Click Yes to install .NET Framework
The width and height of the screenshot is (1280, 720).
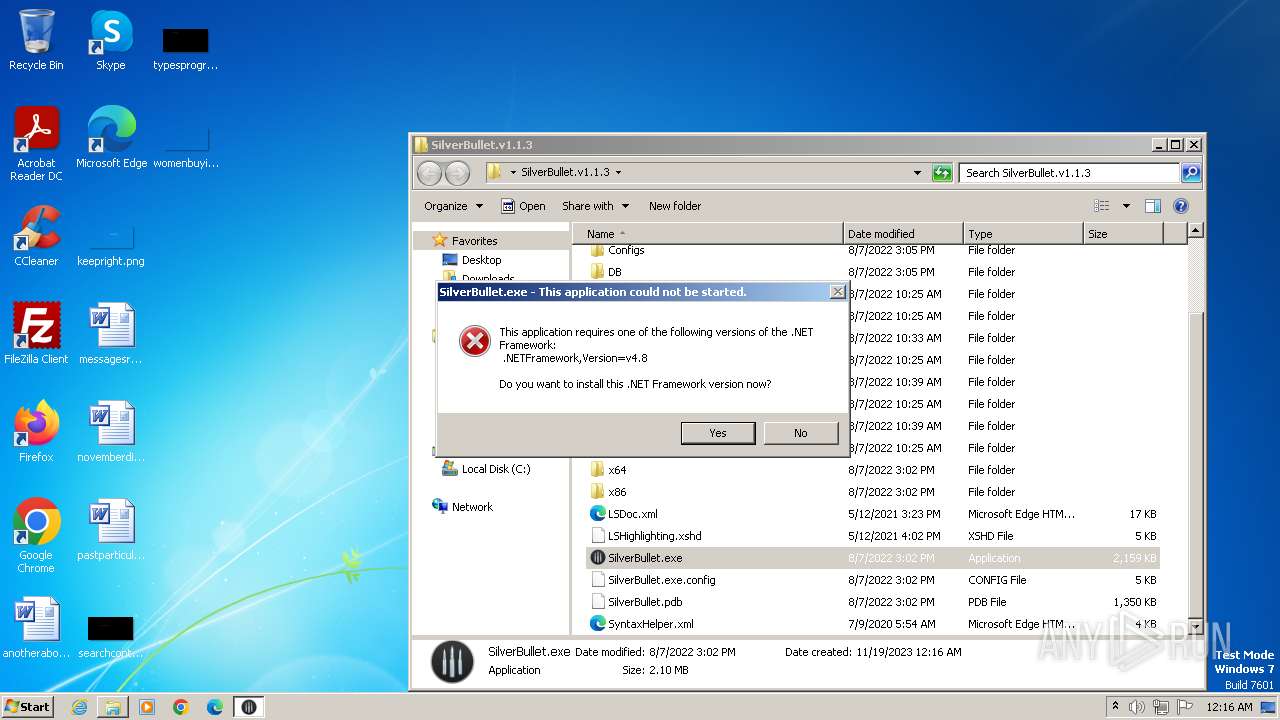[717, 433]
